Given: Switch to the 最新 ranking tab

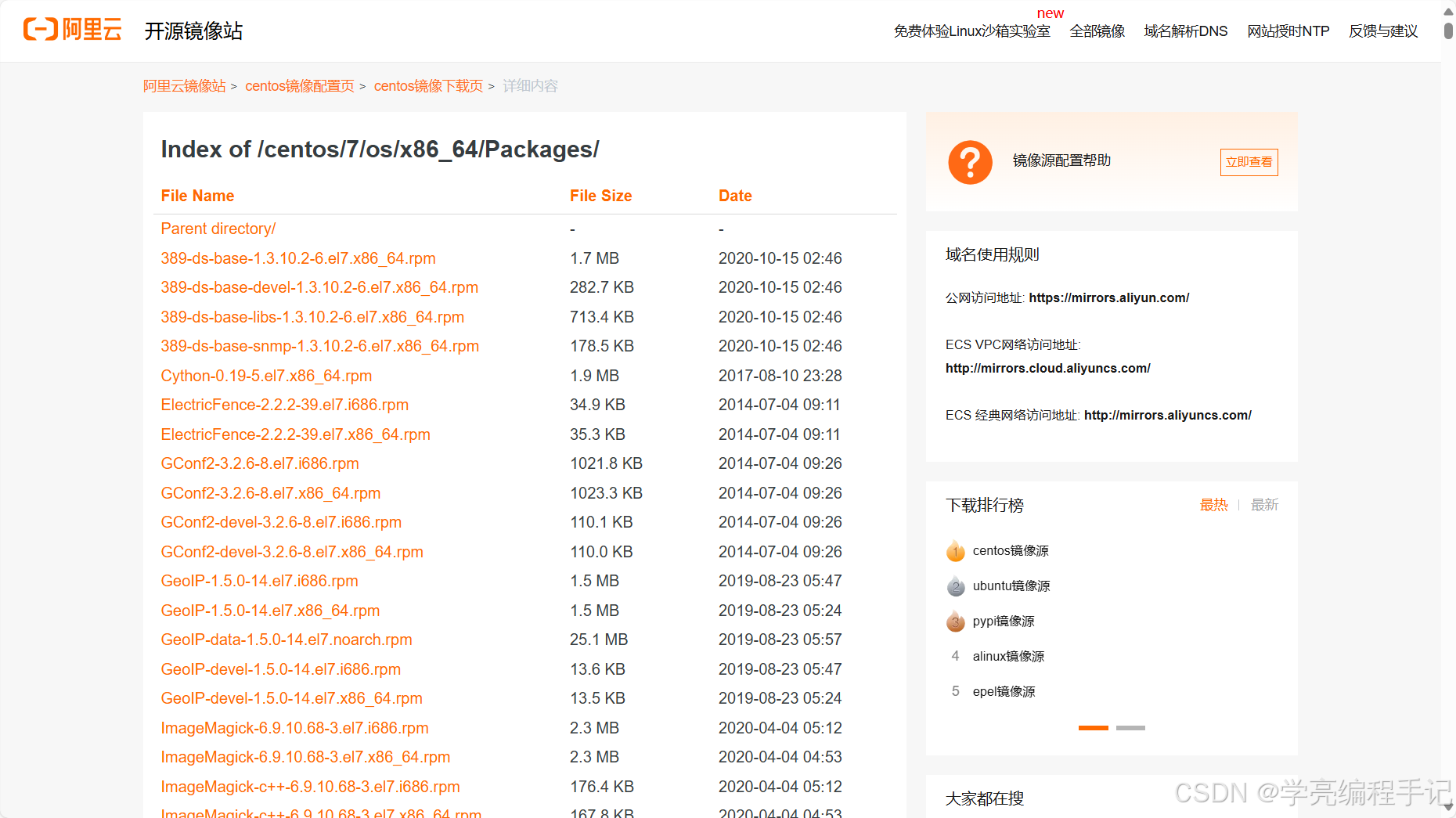Looking at the screenshot, I should (x=1264, y=505).
